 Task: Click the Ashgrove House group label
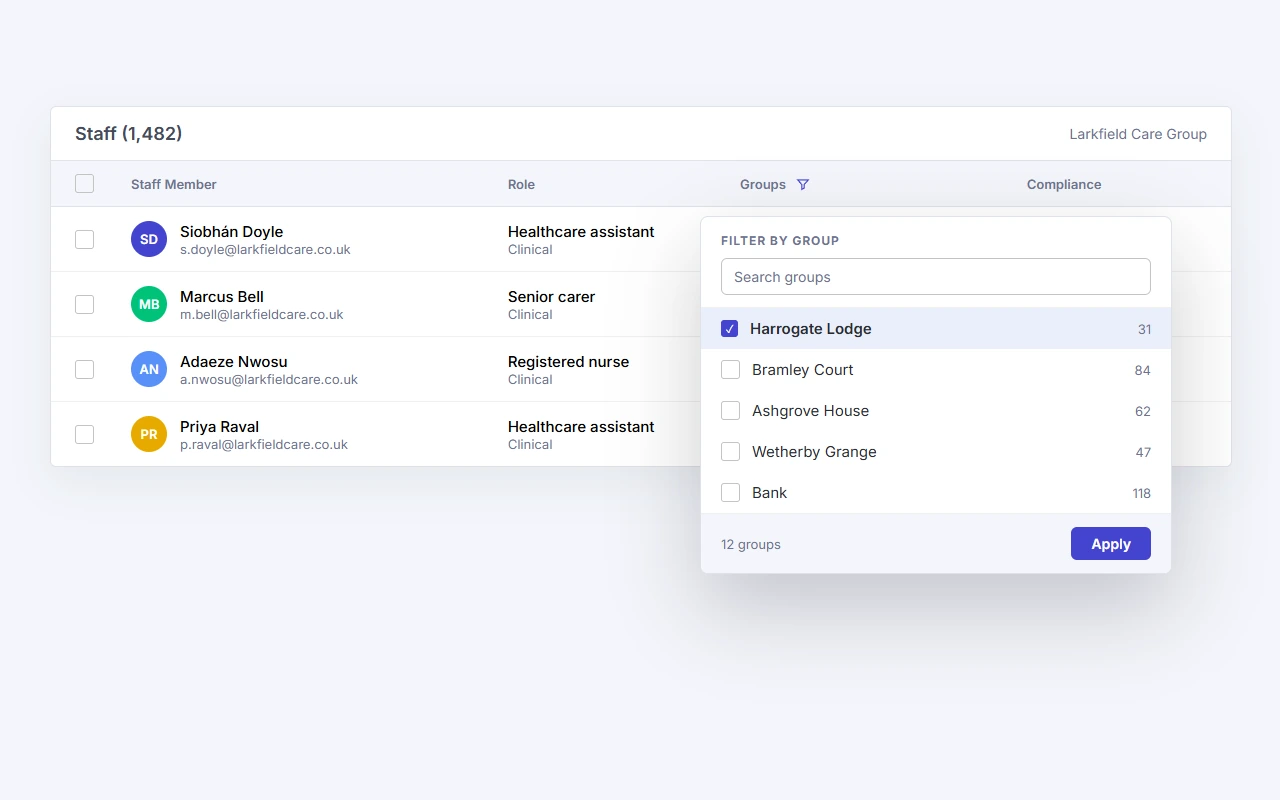coord(810,410)
